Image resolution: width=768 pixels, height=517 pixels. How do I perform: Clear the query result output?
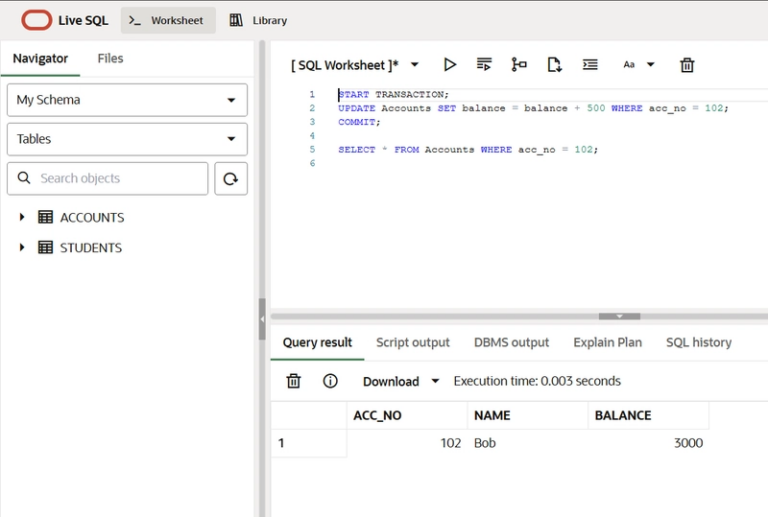[x=293, y=381]
